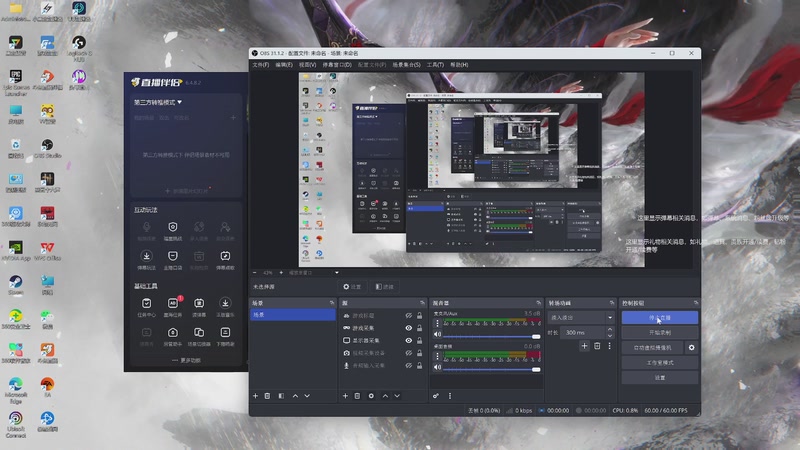Zoom out the preview with minus icon

coord(255,272)
